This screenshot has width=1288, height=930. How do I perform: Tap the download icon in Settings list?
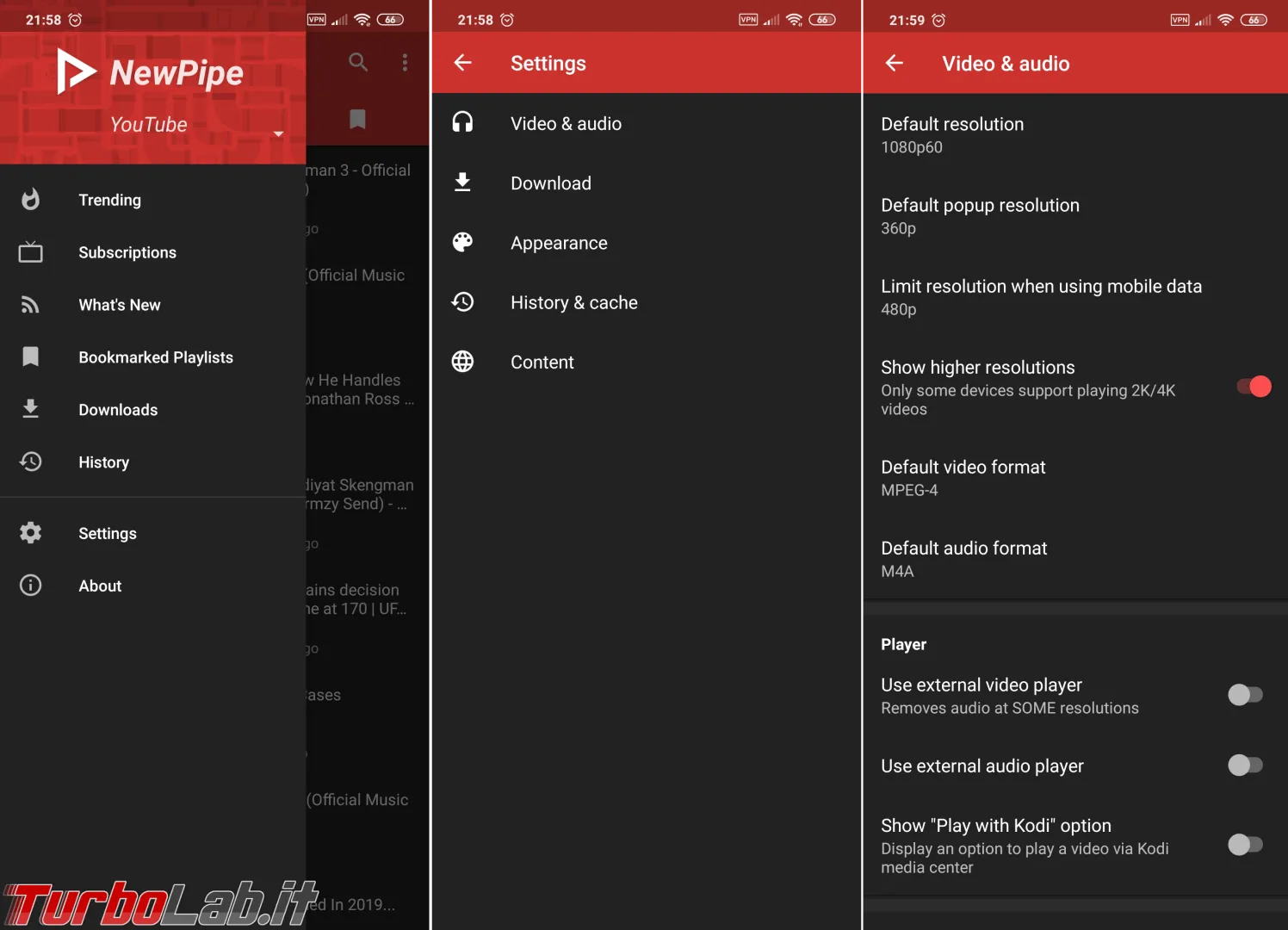pyautogui.click(x=463, y=183)
